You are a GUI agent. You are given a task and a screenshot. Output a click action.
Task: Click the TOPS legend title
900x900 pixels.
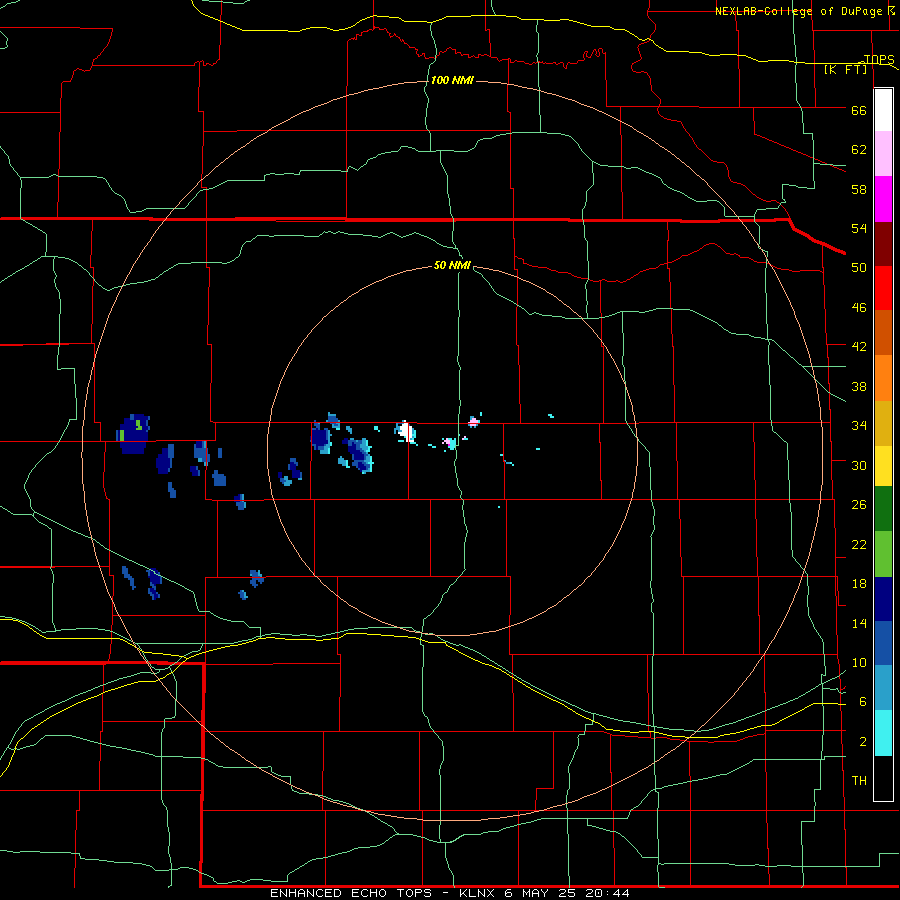pyautogui.click(x=879, y=60)
